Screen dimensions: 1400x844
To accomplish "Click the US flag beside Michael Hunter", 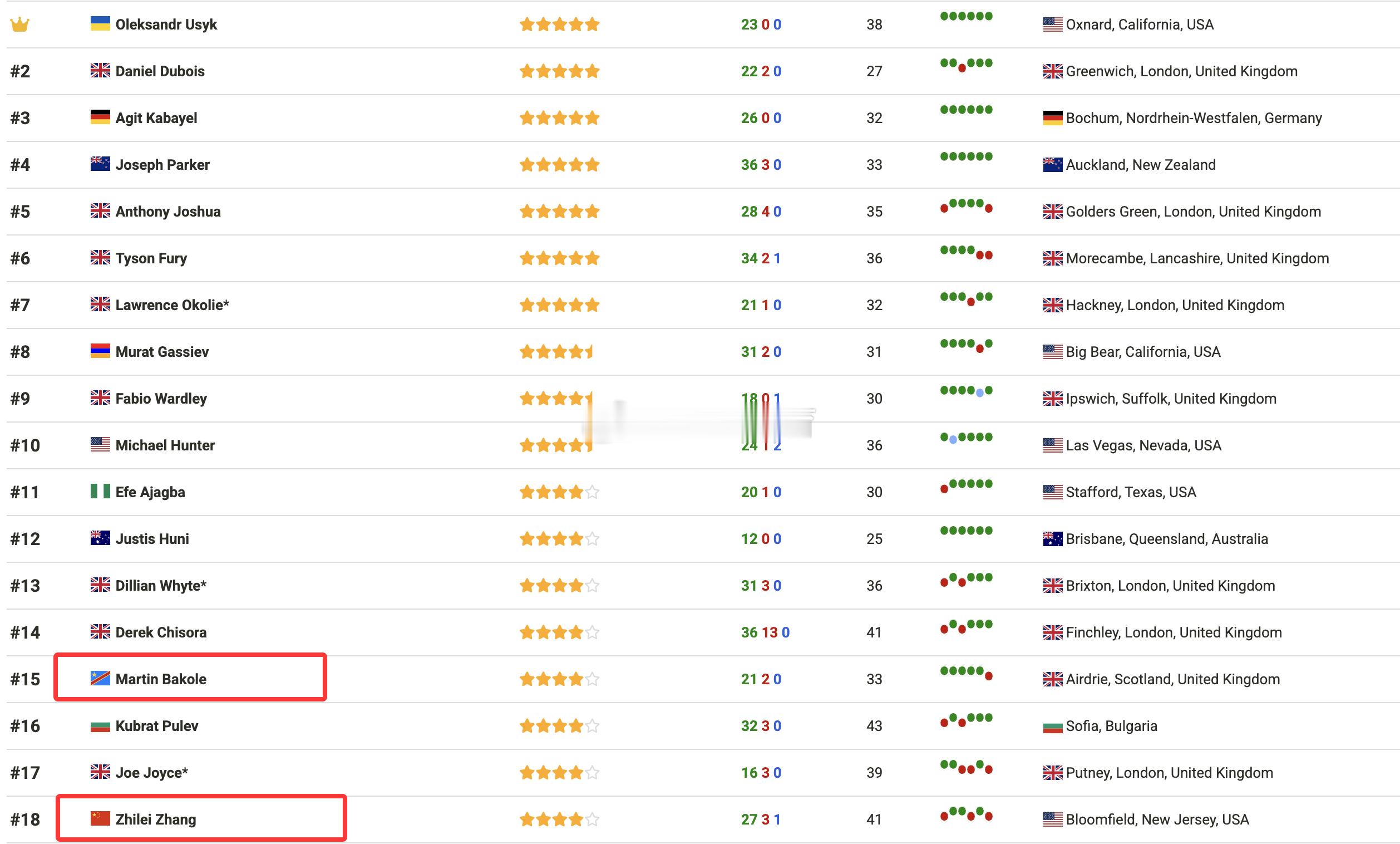I will tap(100, 444).
